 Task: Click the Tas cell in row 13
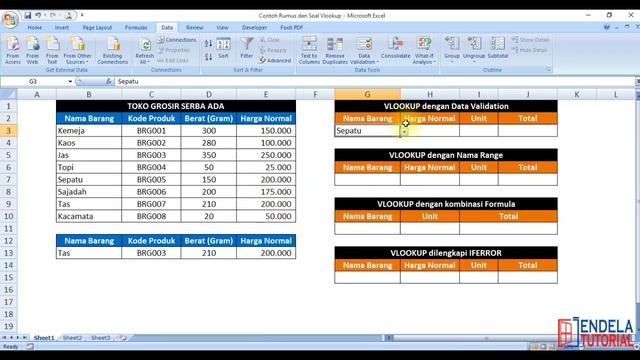pos(89,253)
